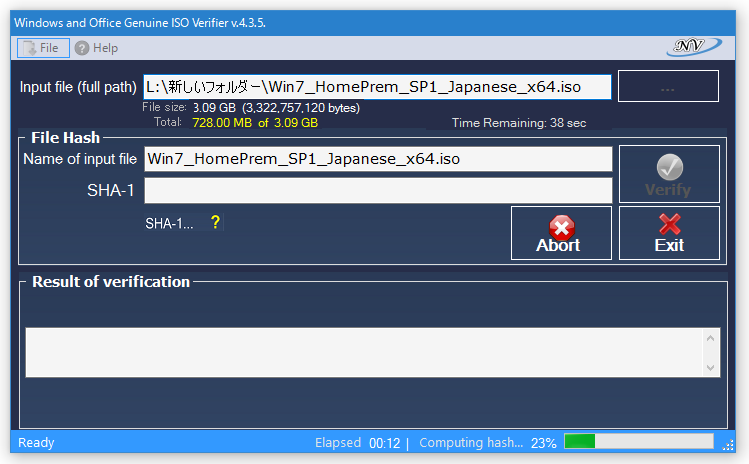749x464 pixels.
Task: Click the Verify checkmark button
Action: point(669,174)
